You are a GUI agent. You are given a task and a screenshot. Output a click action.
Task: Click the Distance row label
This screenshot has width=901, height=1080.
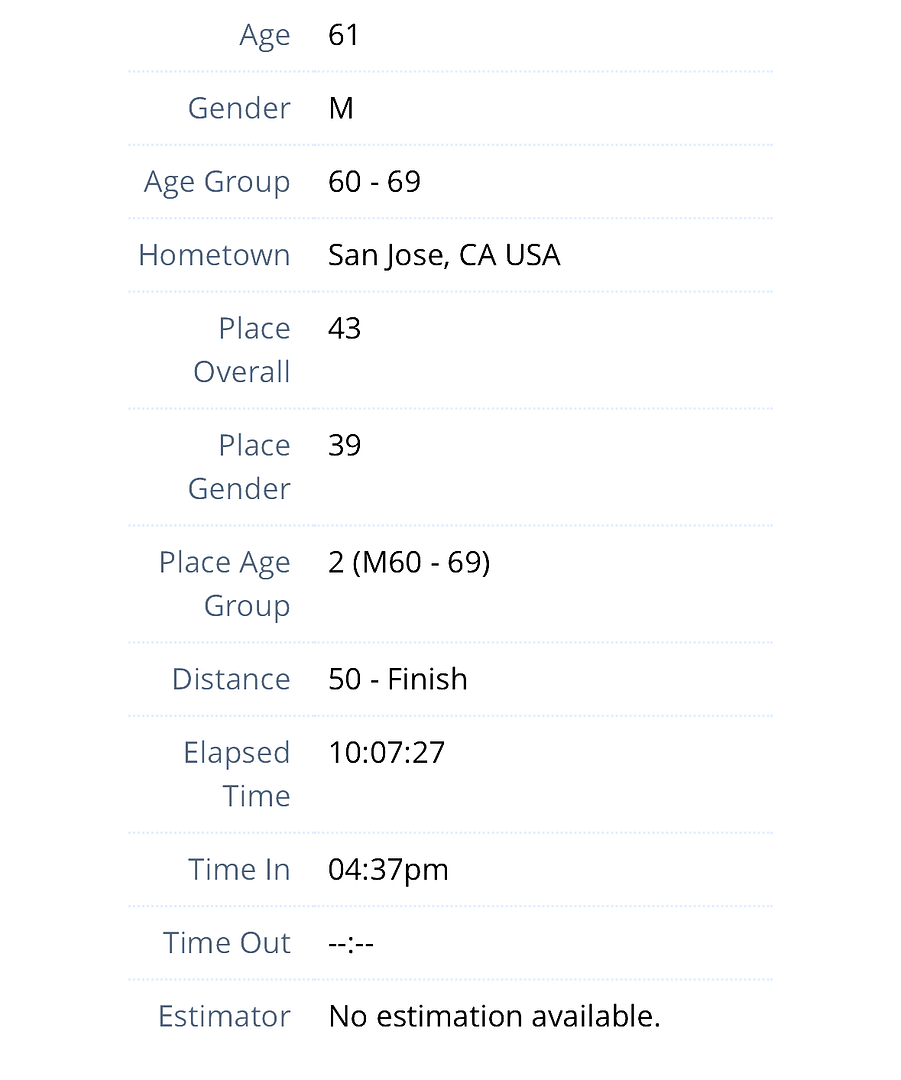point(231,679)
